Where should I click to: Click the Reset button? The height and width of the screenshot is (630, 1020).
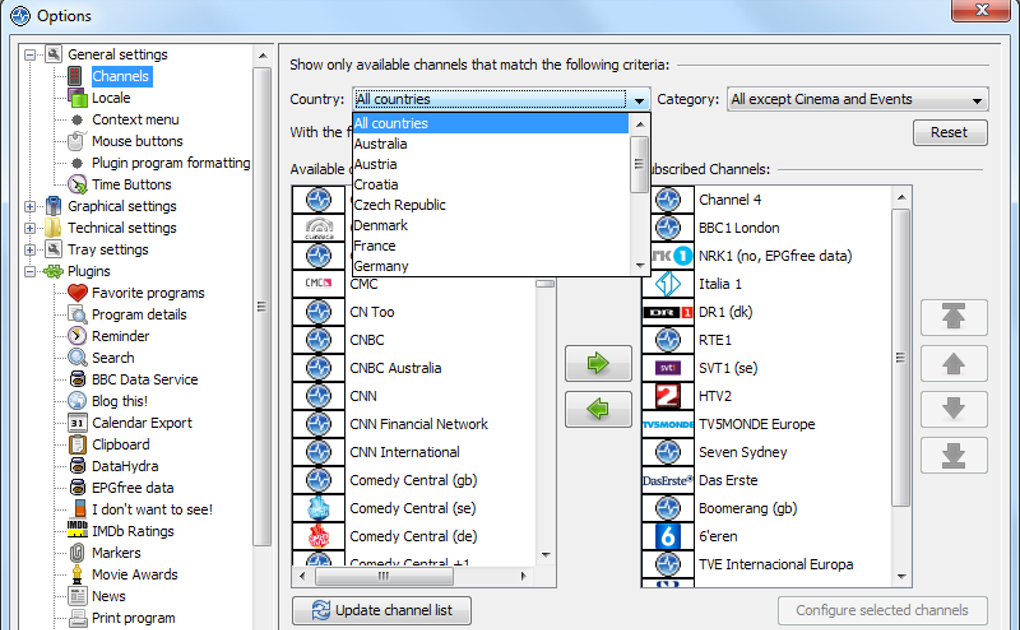click(x=950, y=133)
